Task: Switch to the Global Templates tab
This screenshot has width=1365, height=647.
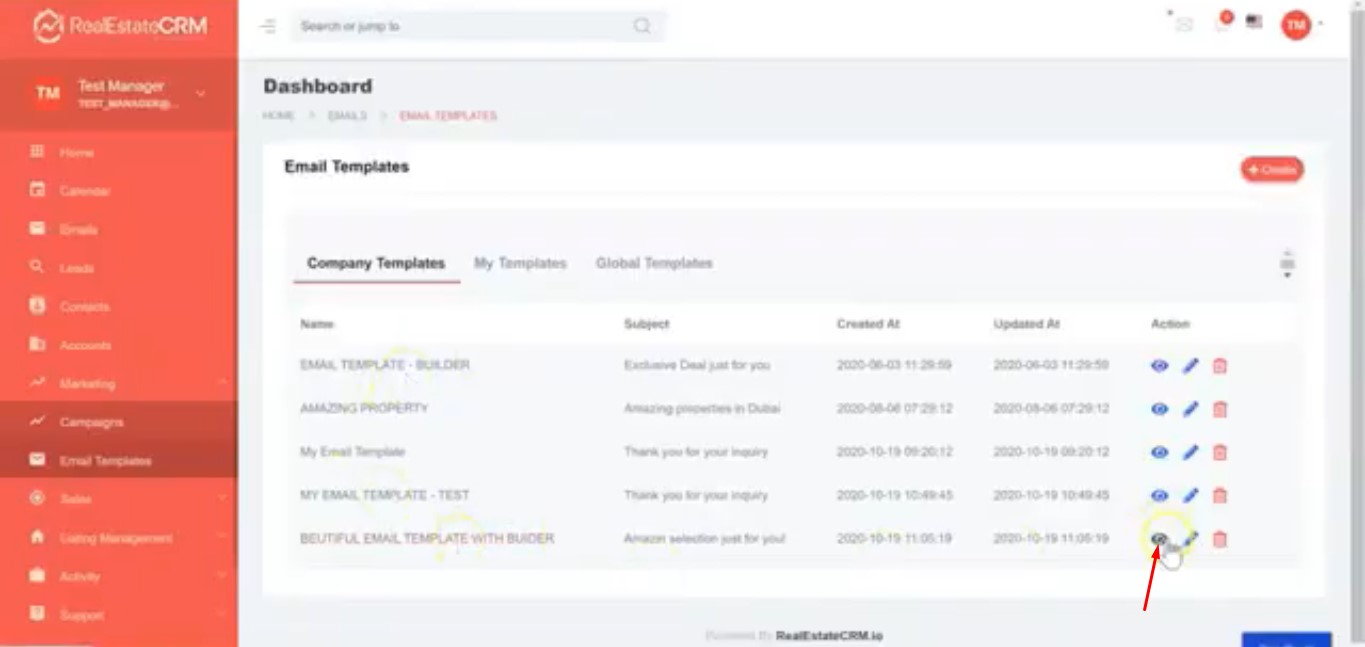Action: tap(654, 263)
